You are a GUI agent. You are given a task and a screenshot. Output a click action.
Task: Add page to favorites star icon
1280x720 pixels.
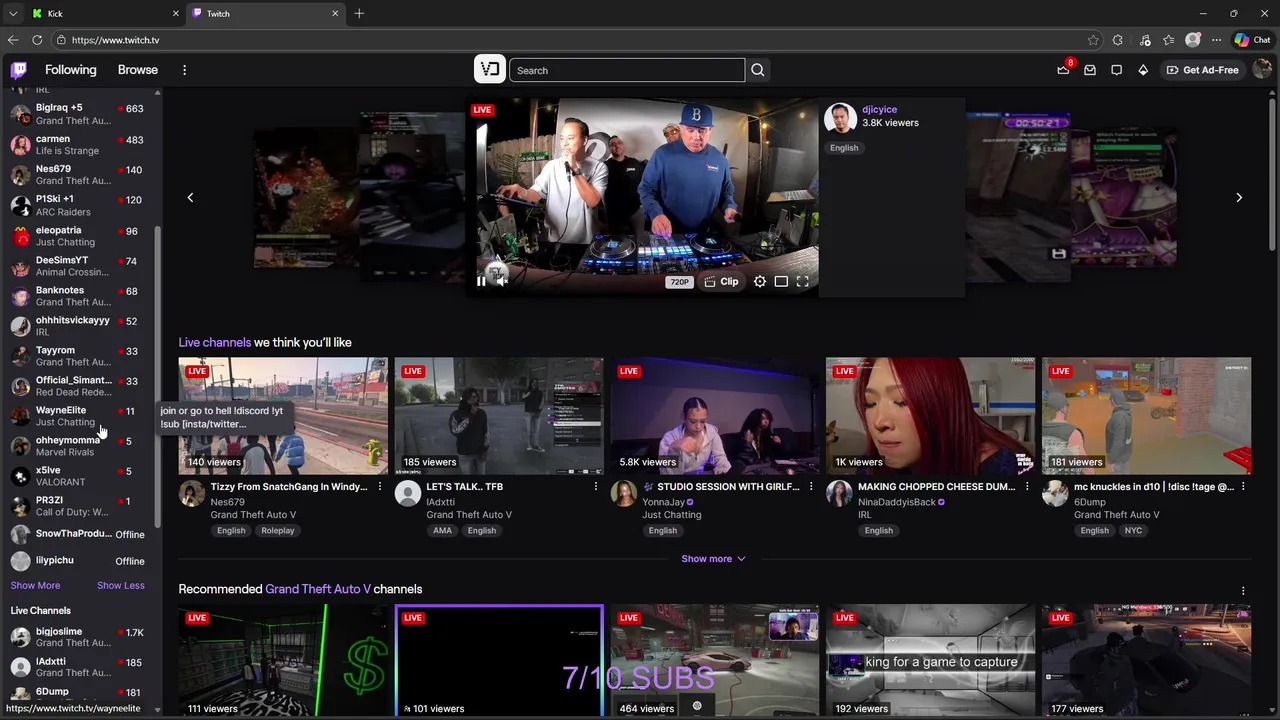tap(1093, 40)
